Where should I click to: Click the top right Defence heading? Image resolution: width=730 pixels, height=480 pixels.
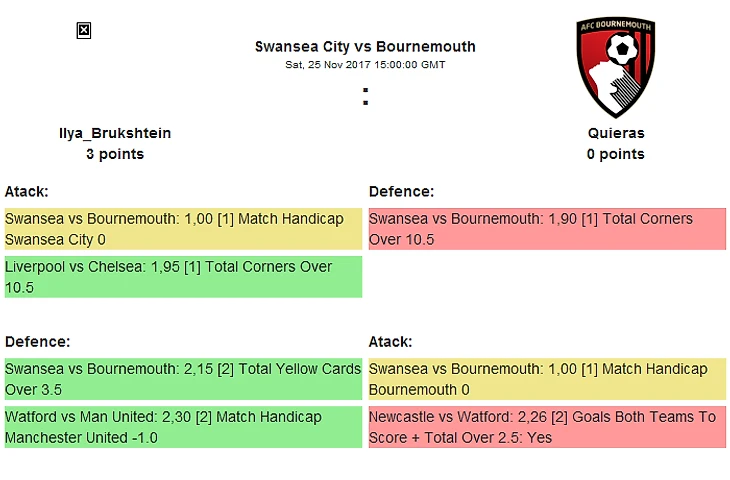(x=401, y=191)
